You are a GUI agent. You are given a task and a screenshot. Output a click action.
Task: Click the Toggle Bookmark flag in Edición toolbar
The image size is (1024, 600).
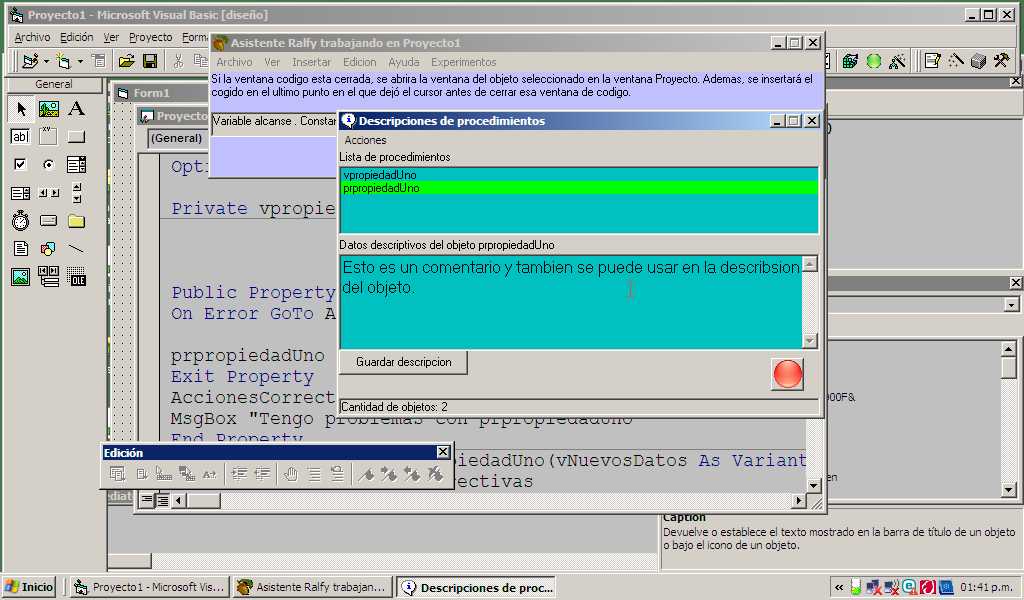(x=366, y=475)
